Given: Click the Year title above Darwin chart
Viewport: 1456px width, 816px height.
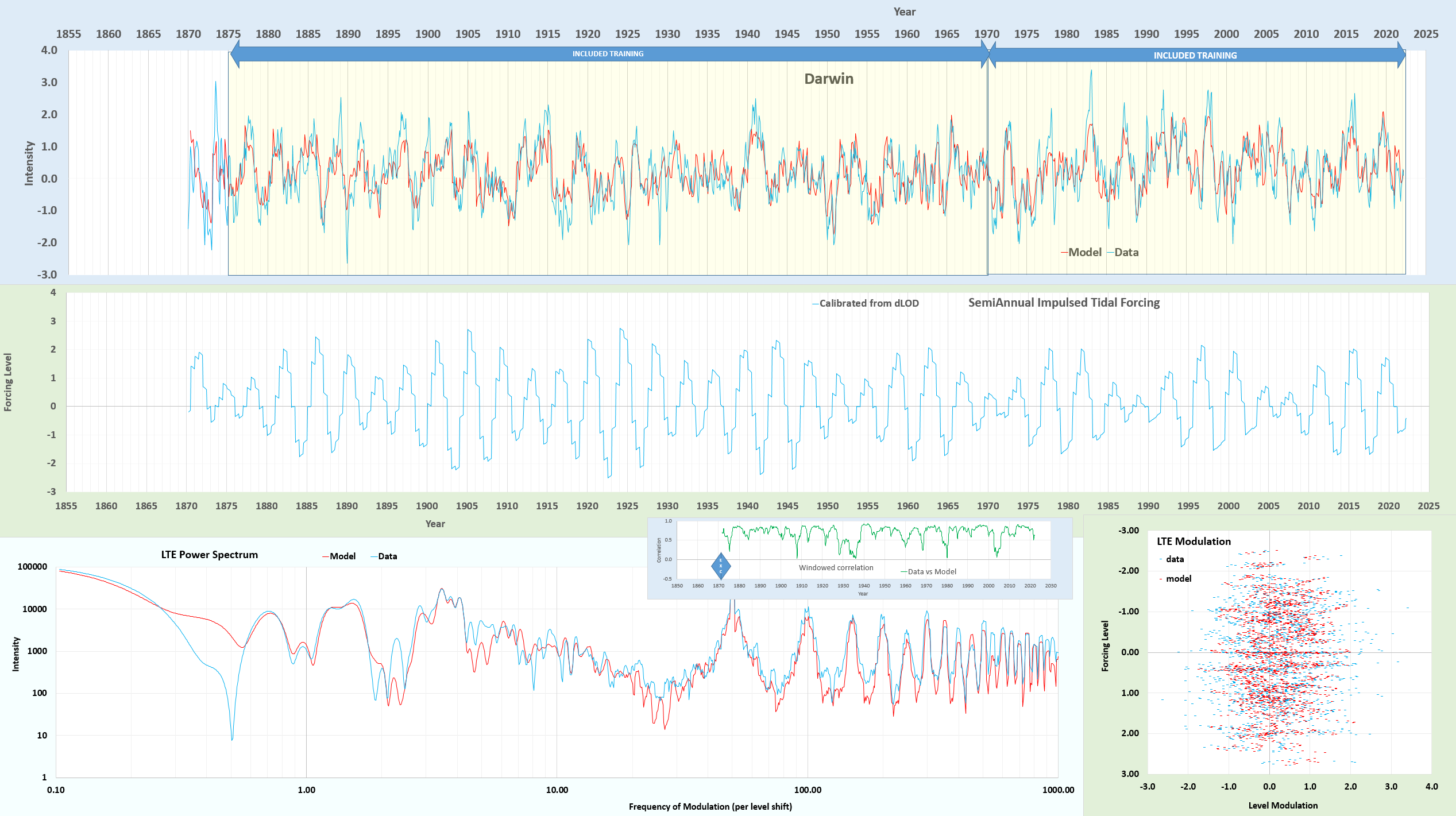Looking at the screenshot, I should coord(904,11).
